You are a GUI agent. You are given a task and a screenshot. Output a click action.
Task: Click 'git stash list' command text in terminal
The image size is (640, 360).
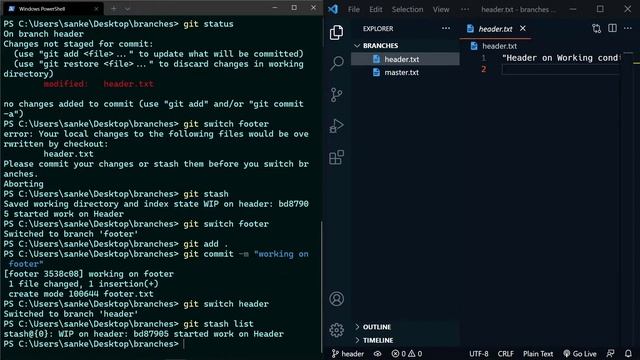(218, 324)
